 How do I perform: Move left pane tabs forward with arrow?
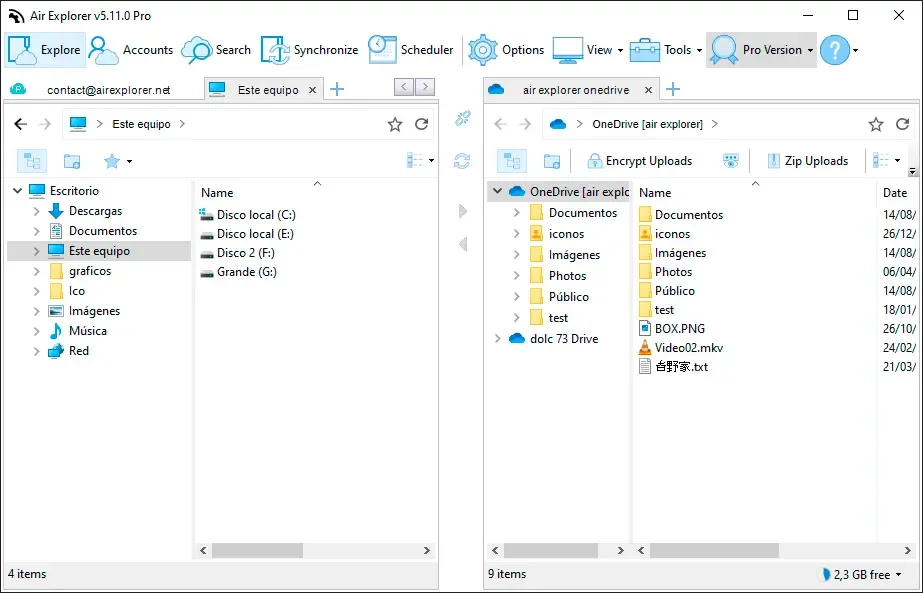[425, 87]
